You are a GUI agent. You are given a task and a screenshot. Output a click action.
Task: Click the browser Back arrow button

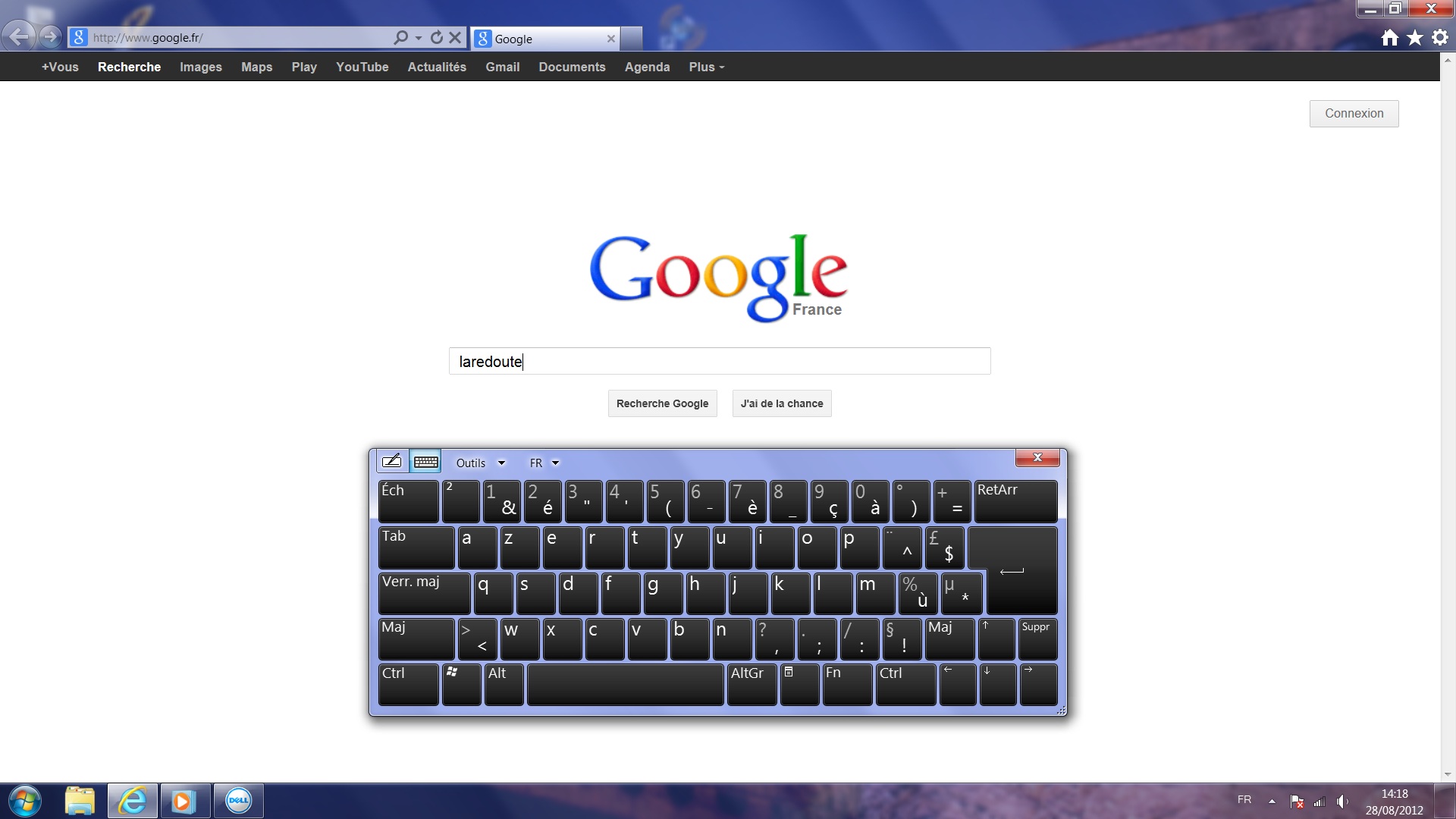click(x=18, y=36)
